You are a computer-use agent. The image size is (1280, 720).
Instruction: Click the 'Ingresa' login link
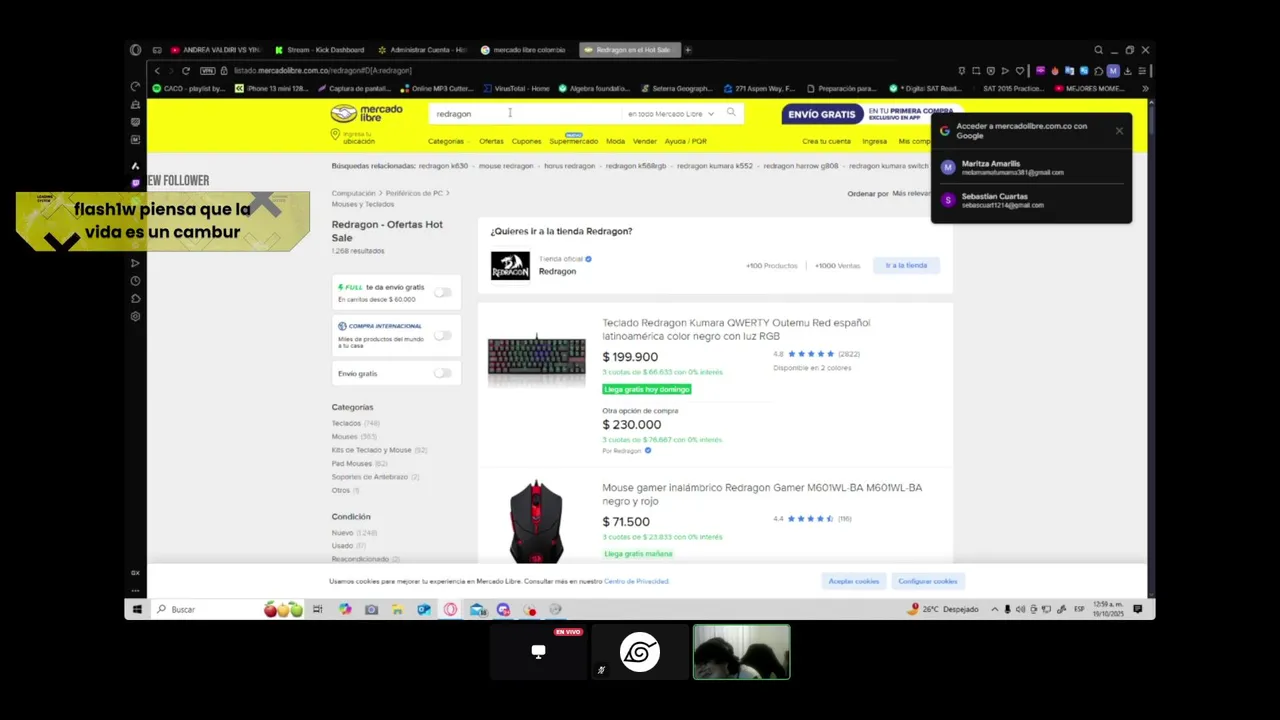click(x=874, y=141)
